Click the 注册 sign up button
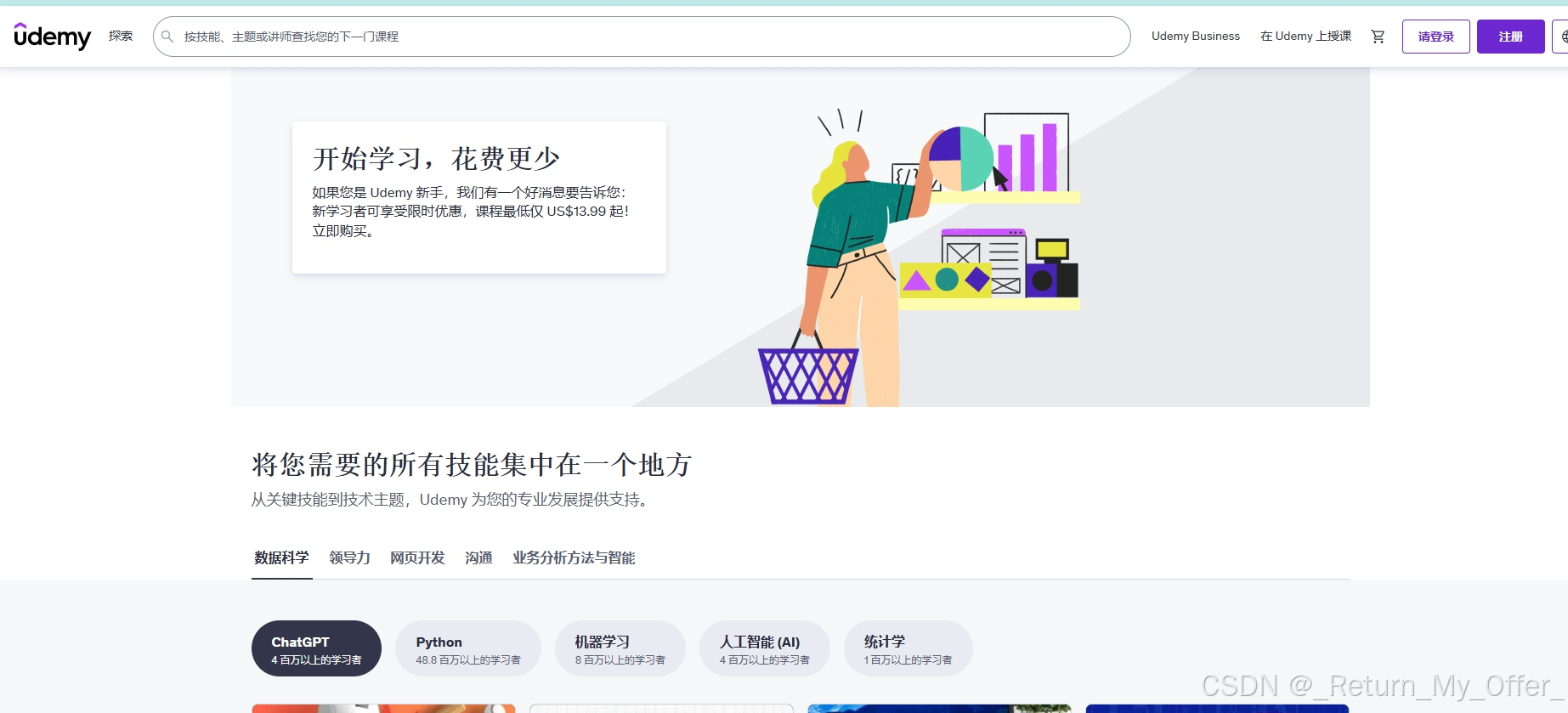Screen dimensions: 1568x713 click(1510, 37)
